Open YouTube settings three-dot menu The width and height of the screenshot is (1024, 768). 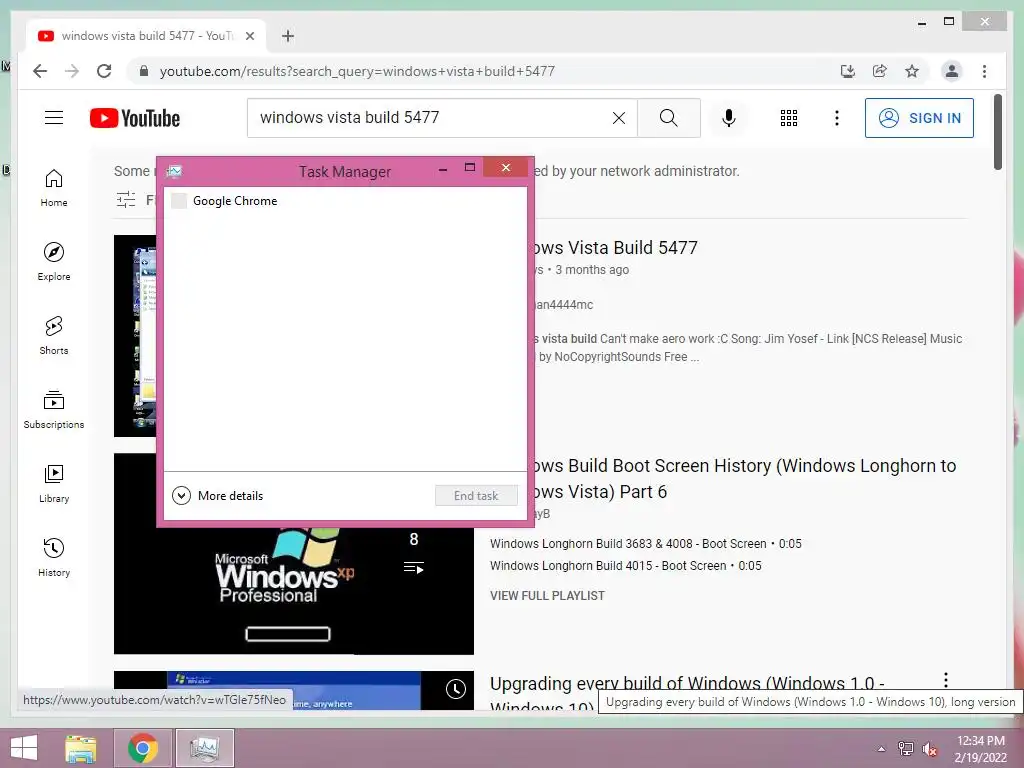tap(837, 118)
